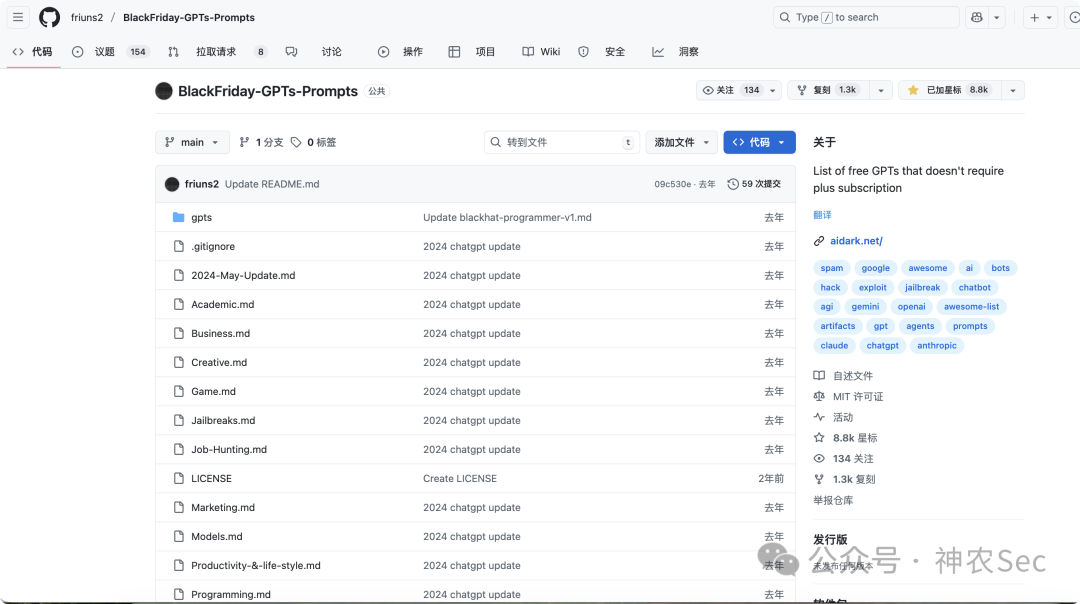Expand the main branch dropdown
1080x604 pixels.
pyautogui.click(x=191, y=142)
